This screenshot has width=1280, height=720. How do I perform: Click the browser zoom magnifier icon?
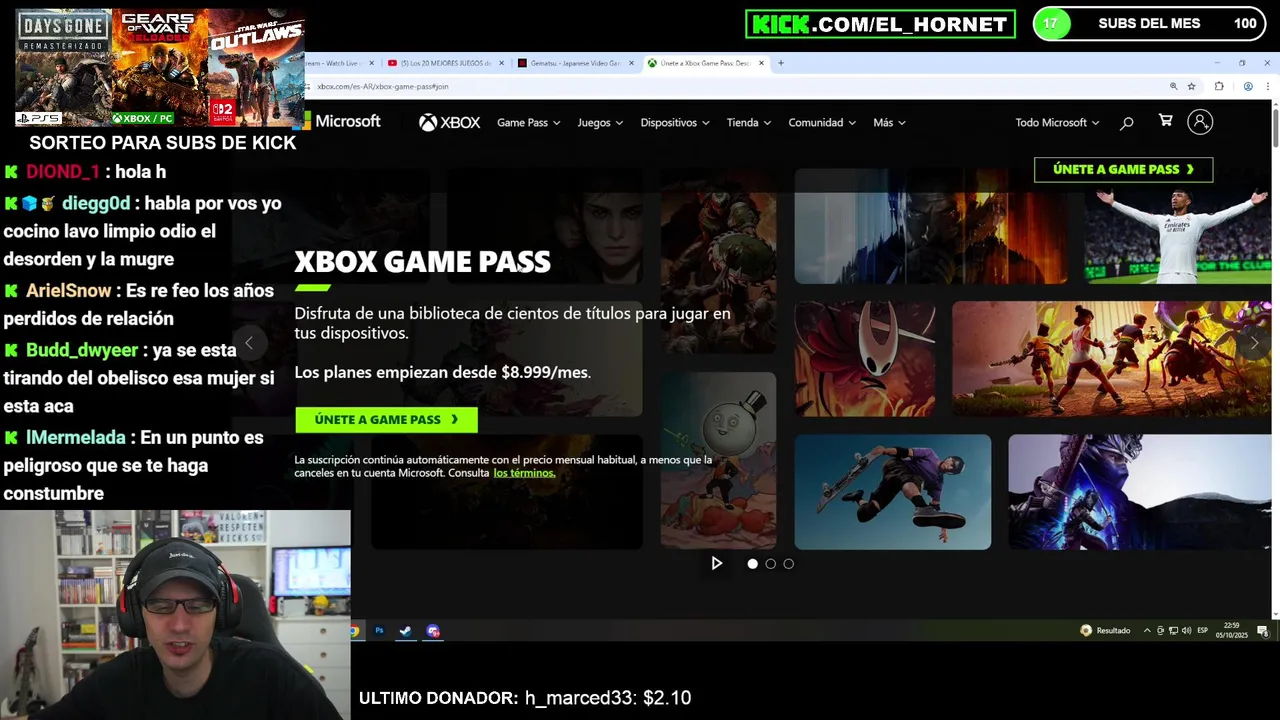[x=1173, y=87]
